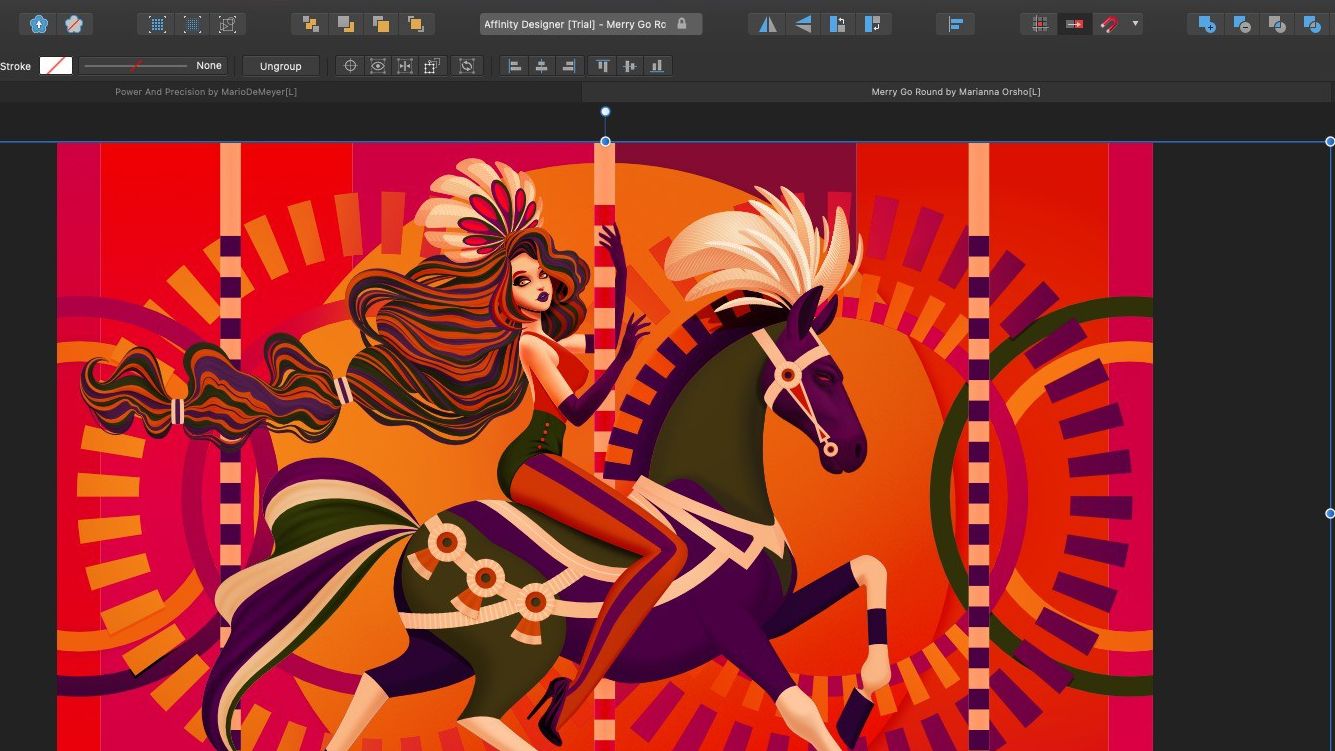The height and width of the screenshot is (751, 1335).
Task: Click the Add boolean operation icon
Action: [1206, 24]
